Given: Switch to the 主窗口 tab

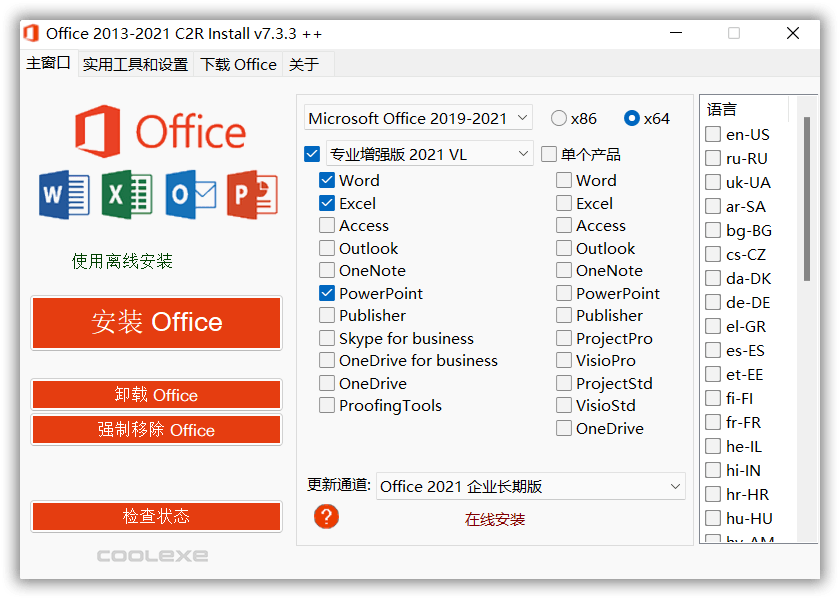Looking at the screenshot, I should (49, 63).
